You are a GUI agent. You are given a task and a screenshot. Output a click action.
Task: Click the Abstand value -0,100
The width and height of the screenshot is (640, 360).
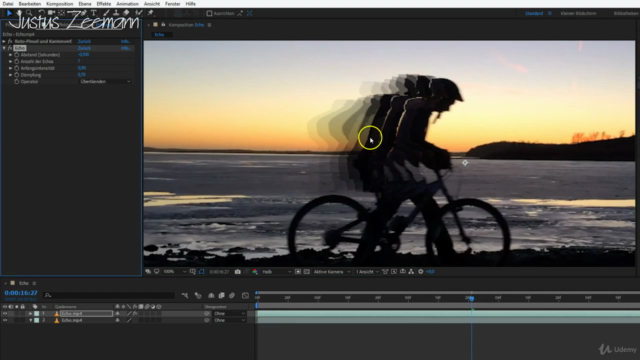tap(83, 55)
